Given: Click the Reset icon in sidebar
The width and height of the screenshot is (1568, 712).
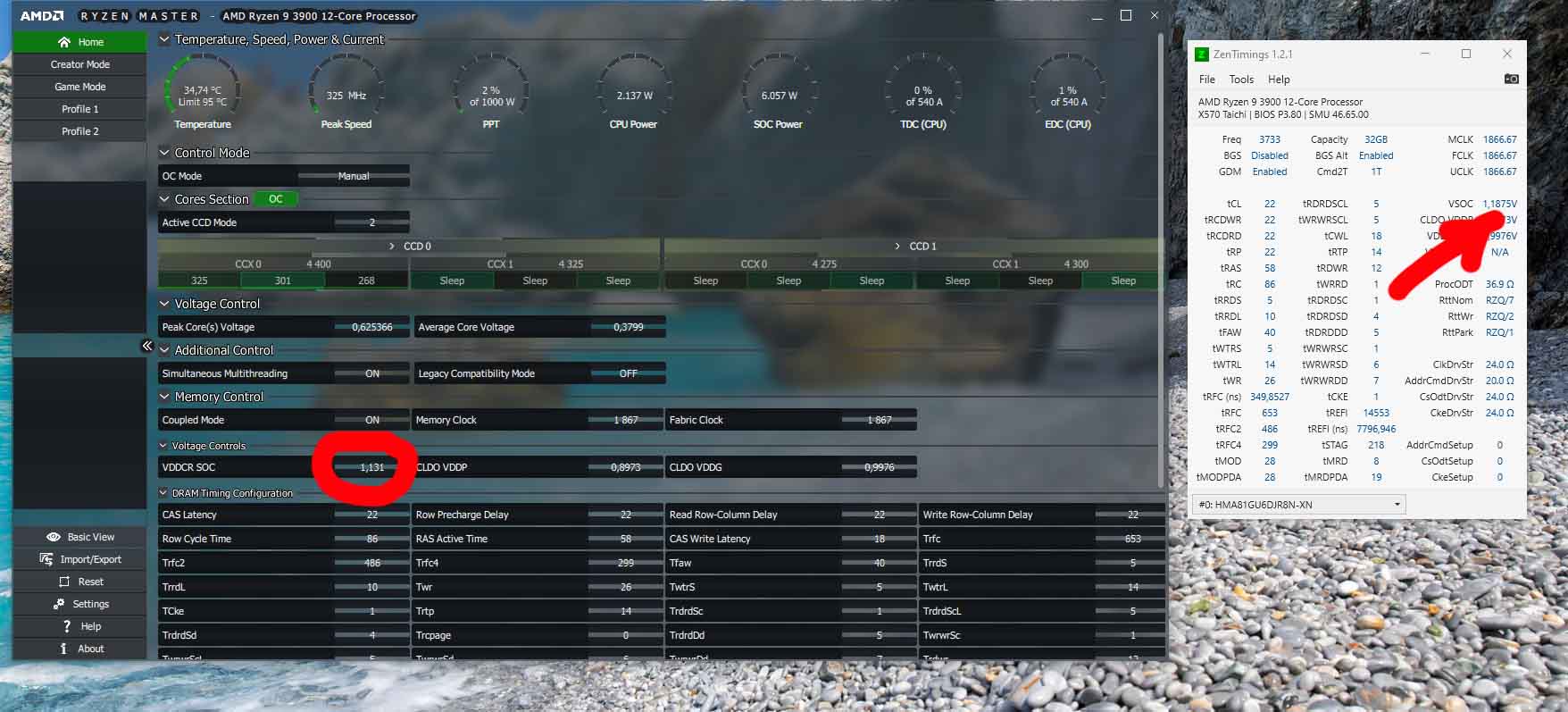Looking at the screenshot, I should 64,582.
